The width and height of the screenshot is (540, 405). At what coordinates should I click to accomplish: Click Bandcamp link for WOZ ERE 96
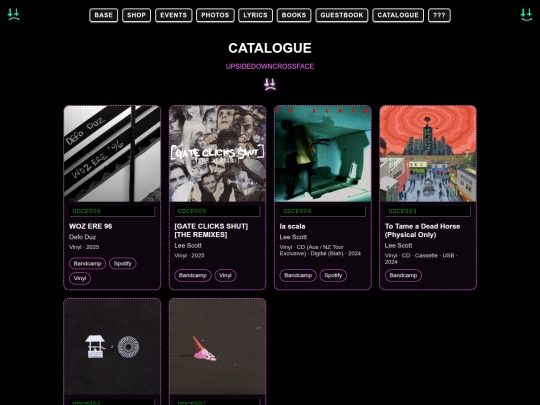[87, 263]
